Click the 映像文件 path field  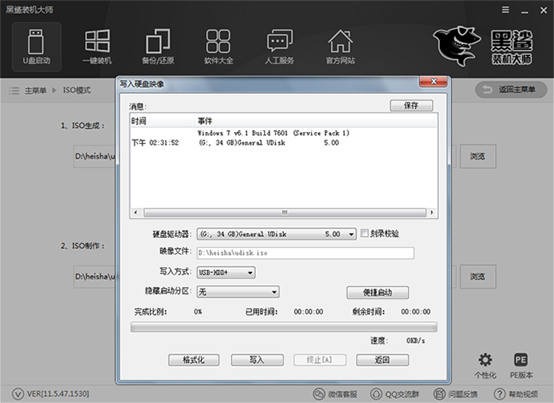click(305, 253)
